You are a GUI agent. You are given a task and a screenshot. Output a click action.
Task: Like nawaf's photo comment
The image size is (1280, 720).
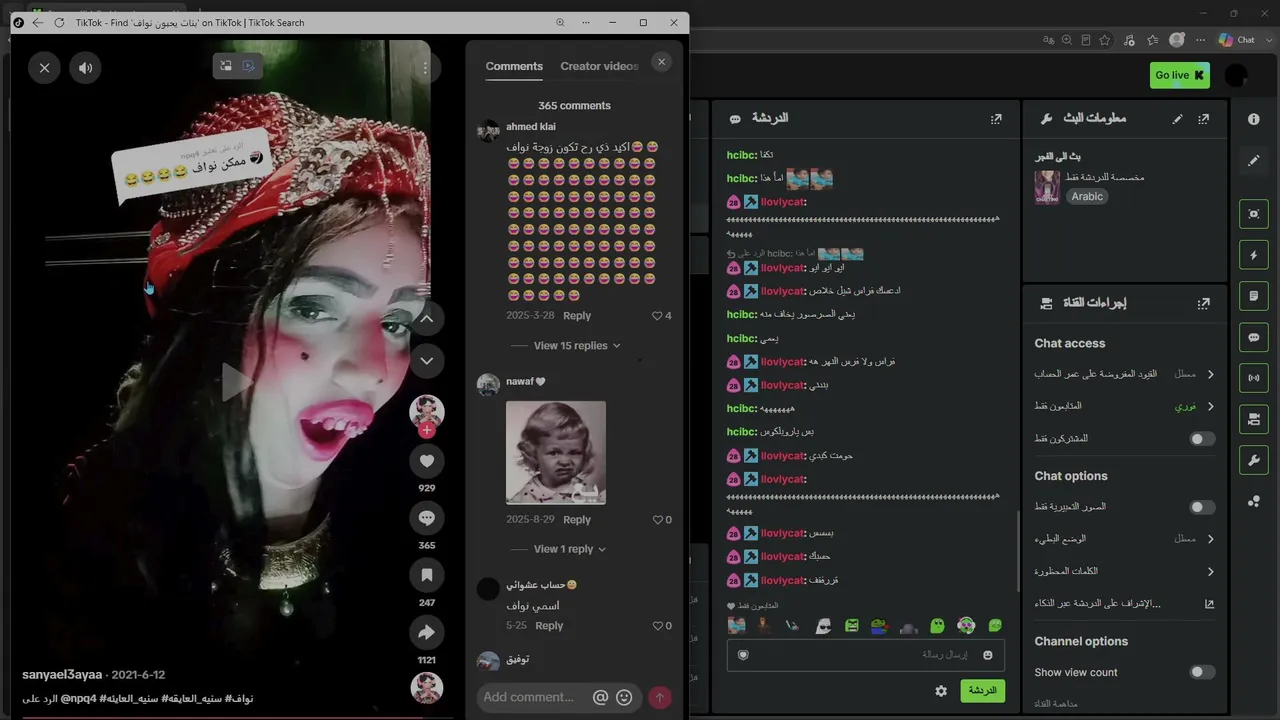click(x=657, y=520)
